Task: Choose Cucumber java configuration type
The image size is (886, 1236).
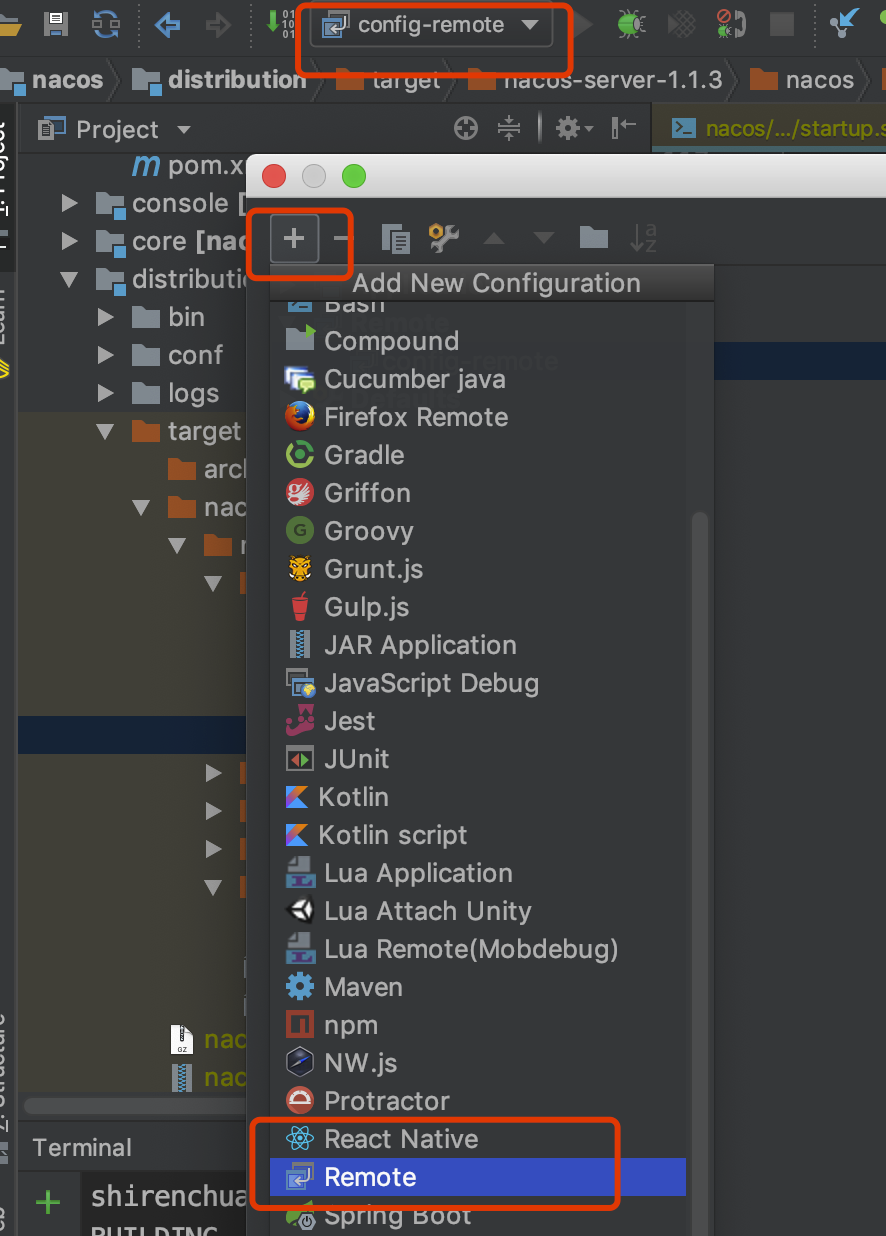Action: point(478,379)
